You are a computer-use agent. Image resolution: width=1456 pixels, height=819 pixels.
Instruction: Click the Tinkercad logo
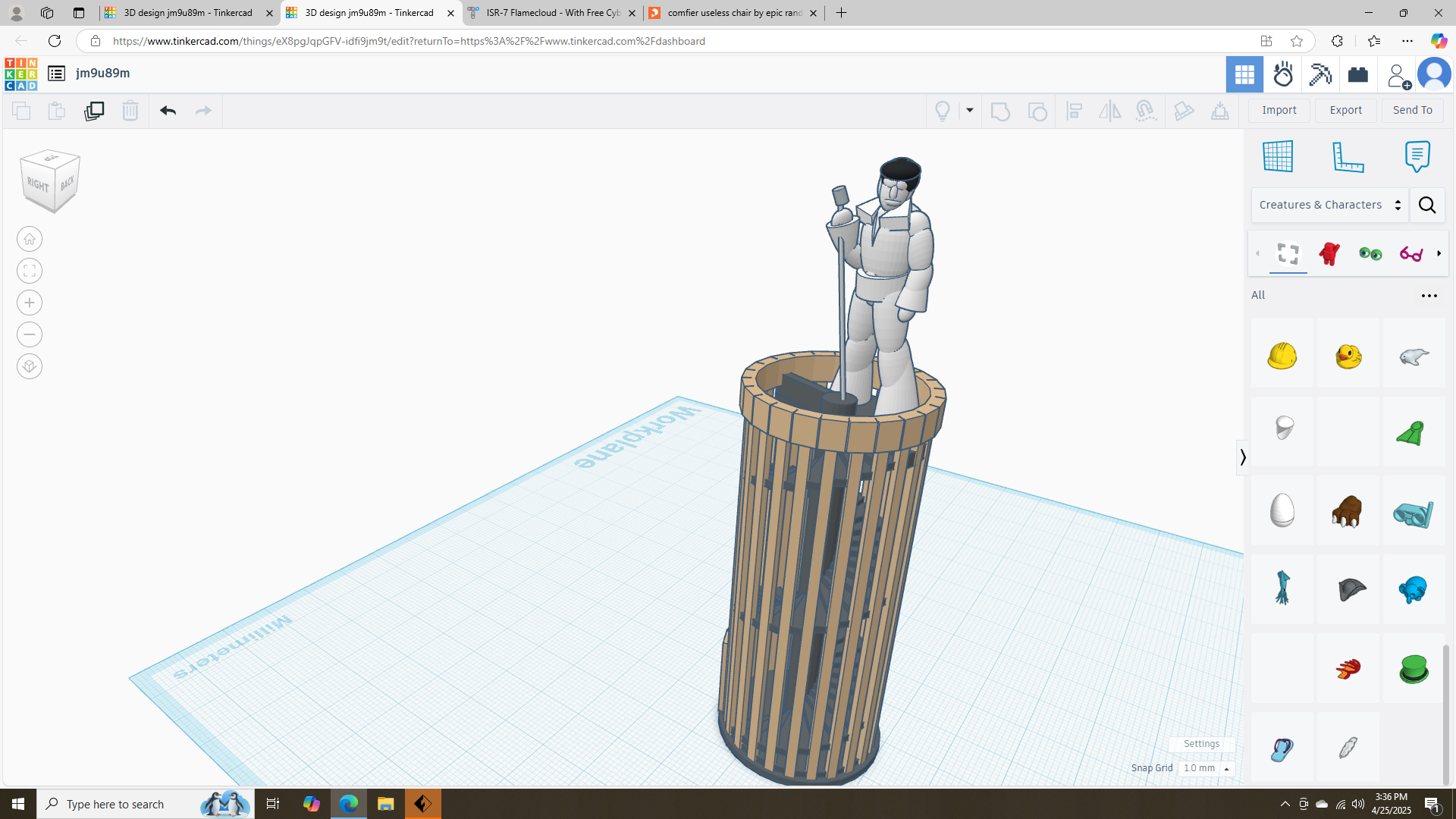pyautogui.click(x=20, y=74)
